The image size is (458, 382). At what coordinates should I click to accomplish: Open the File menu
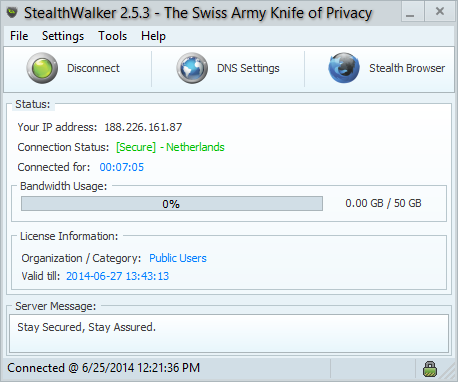pos(19,36)
